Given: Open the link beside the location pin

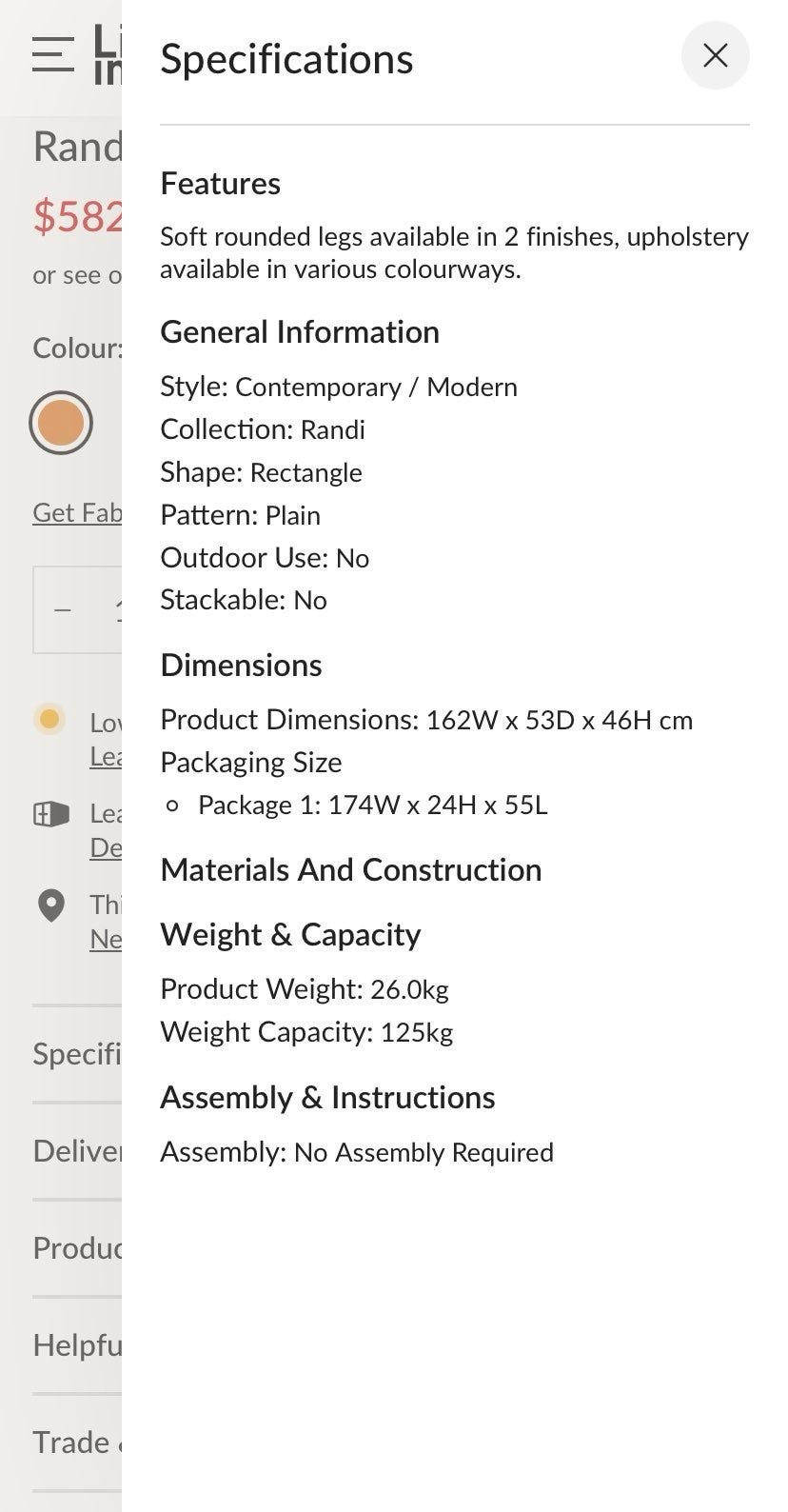Looking at the screenshot, I should pyautogui.click(x=106, y=940).
